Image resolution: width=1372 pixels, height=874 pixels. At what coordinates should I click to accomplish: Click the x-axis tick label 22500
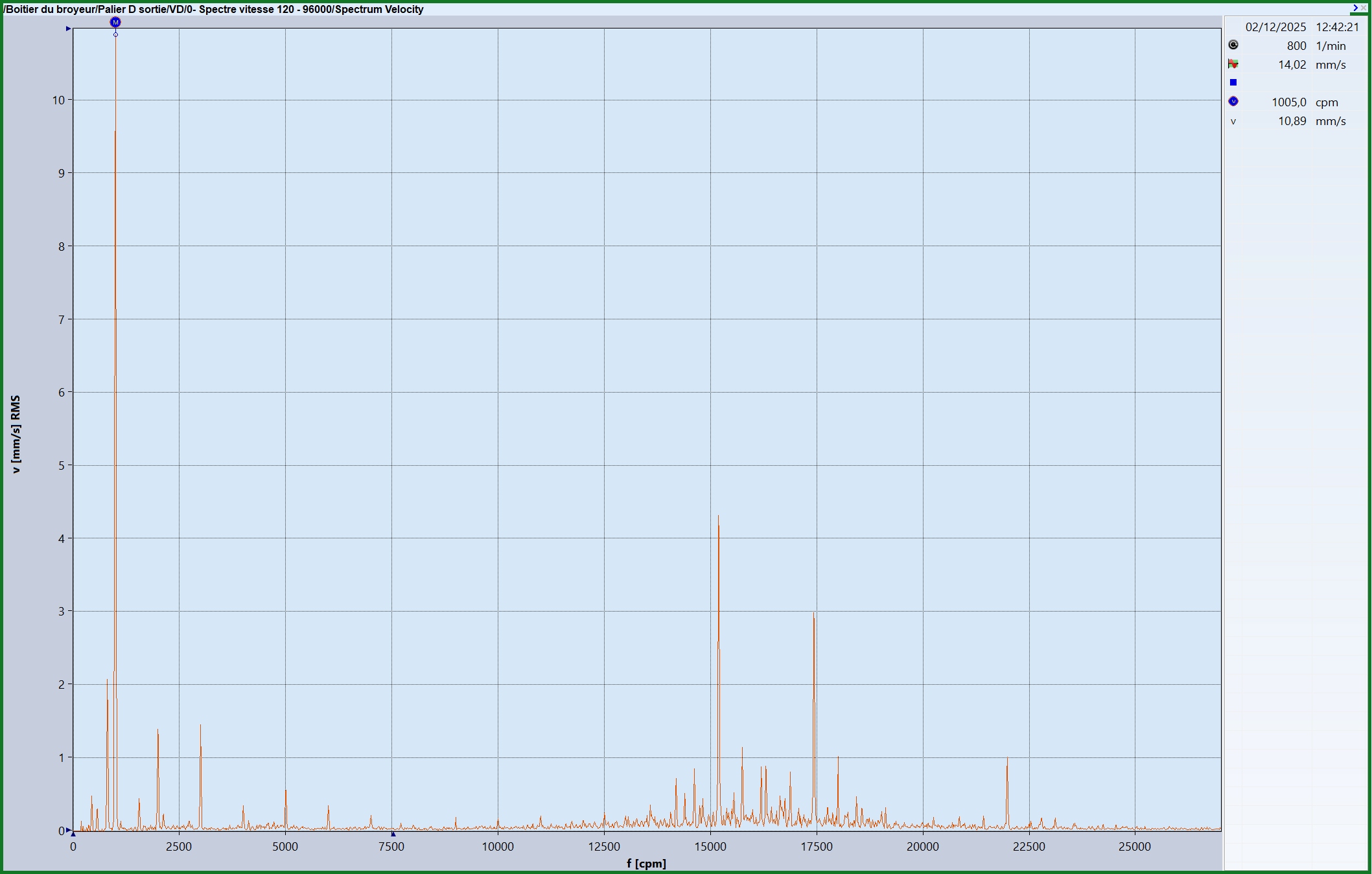[1029, 846]
